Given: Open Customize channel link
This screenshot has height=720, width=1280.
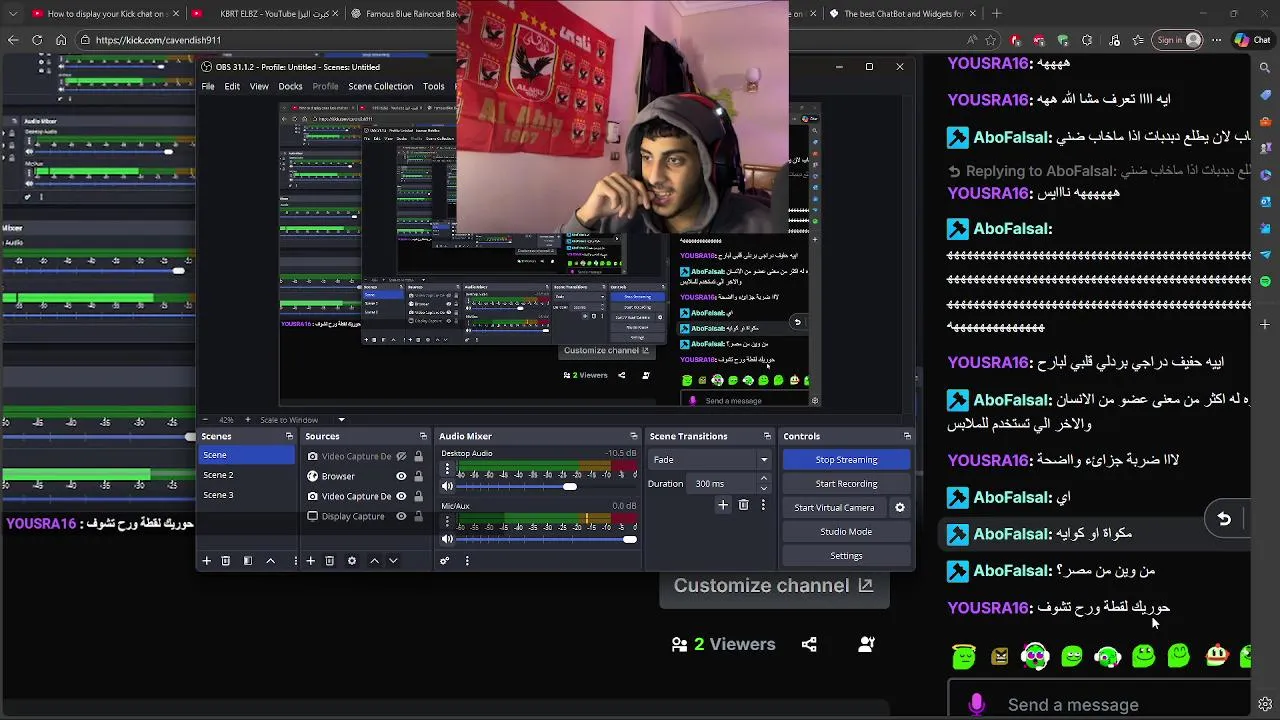Looking at the screenshot, I should coord(773,586).
